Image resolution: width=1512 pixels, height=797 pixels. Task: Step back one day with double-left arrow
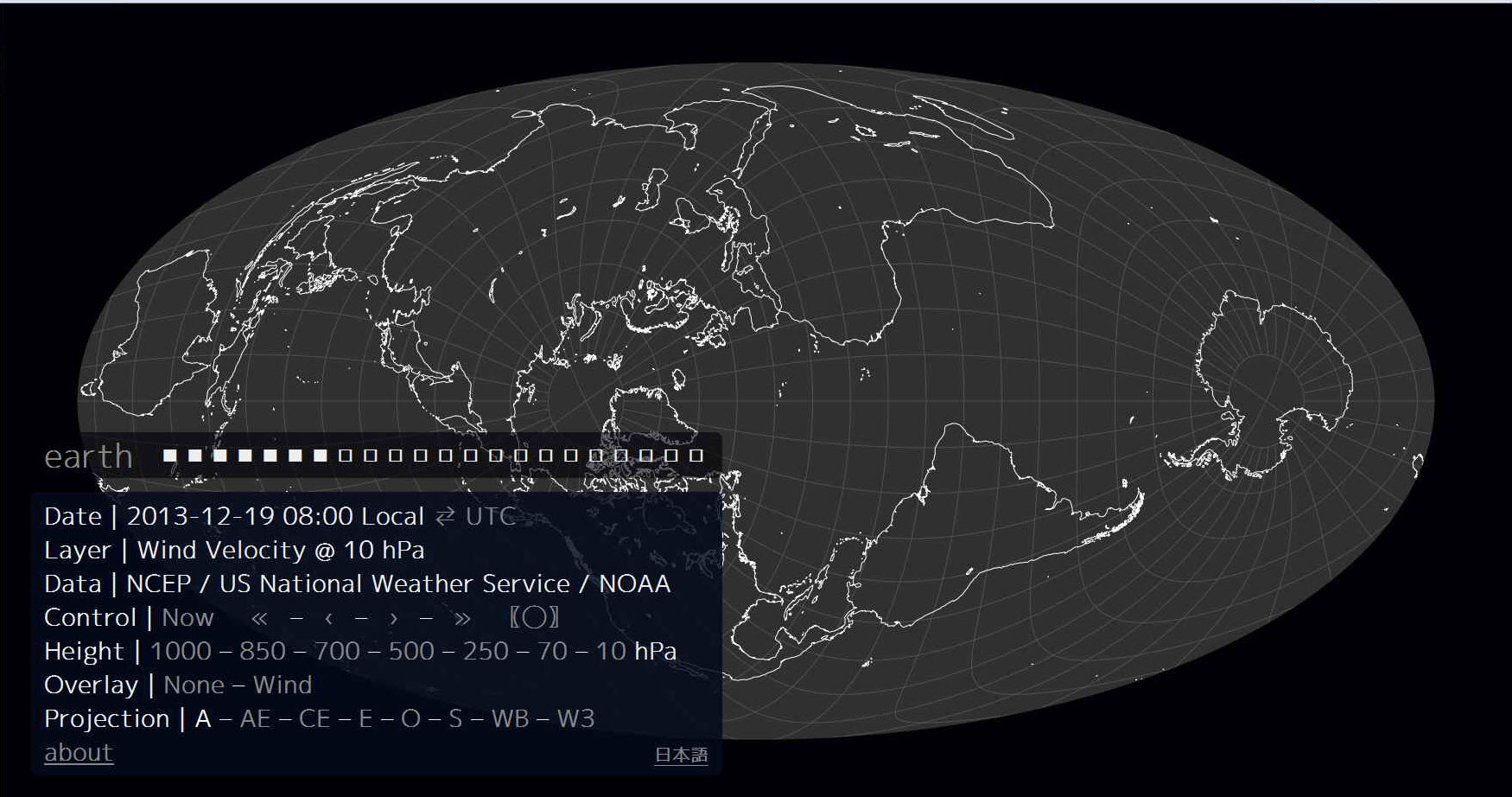(259, 618)
